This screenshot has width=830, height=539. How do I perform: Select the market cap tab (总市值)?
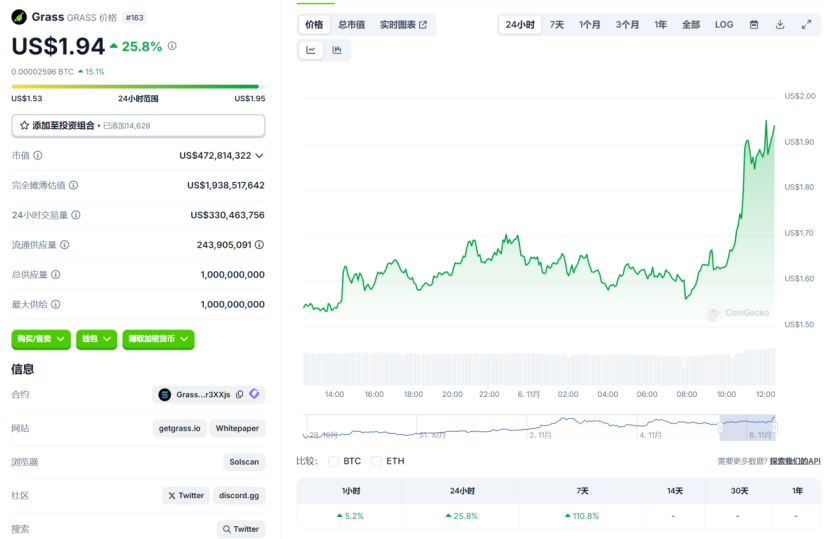[x=351, y=24]
